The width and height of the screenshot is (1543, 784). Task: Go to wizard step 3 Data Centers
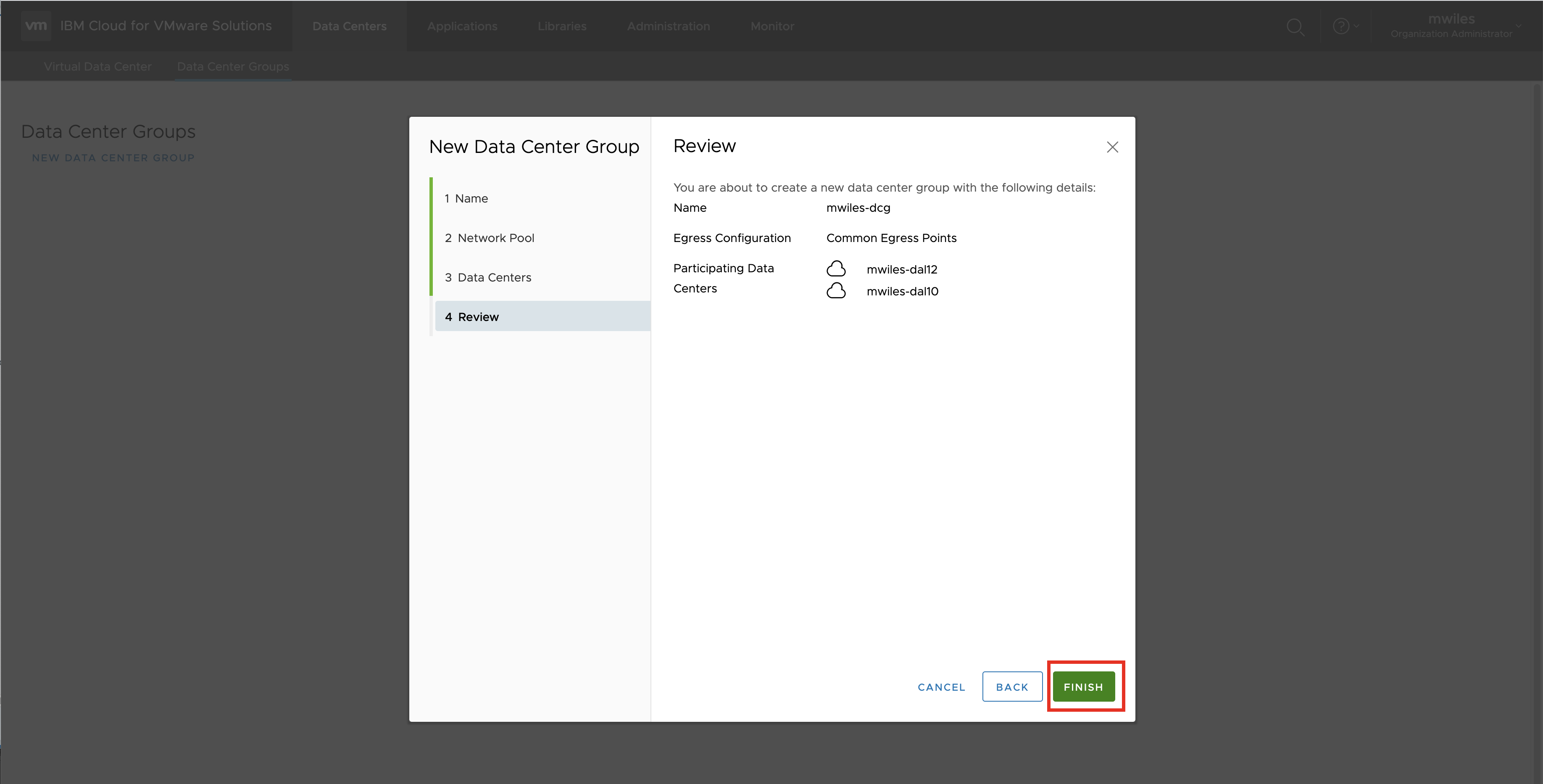(494, 277)
